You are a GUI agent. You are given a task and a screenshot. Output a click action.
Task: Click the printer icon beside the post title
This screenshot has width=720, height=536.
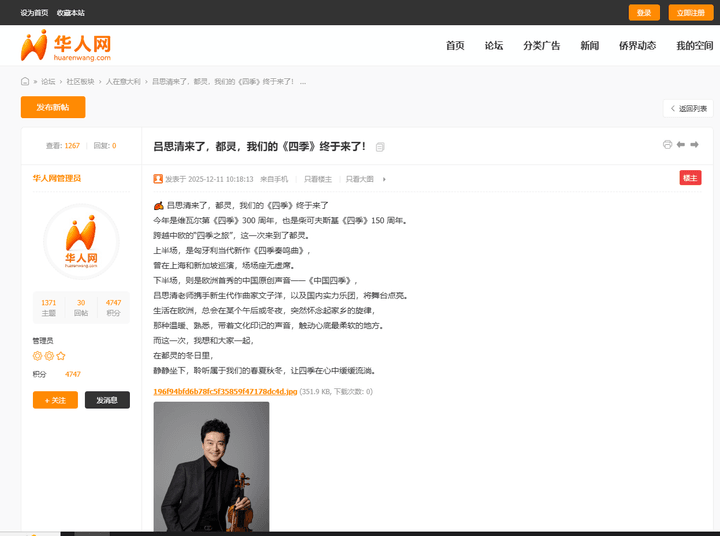pyautogui.click(x=667, y=145)
